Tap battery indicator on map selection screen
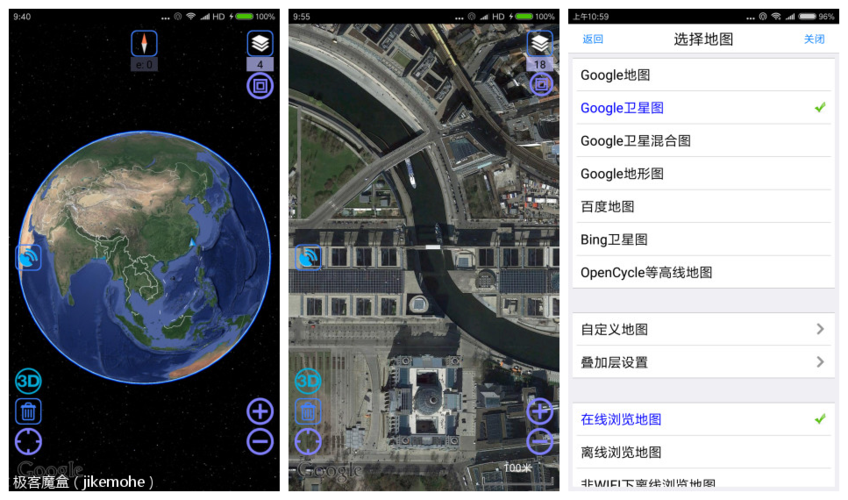 [807, 17]
